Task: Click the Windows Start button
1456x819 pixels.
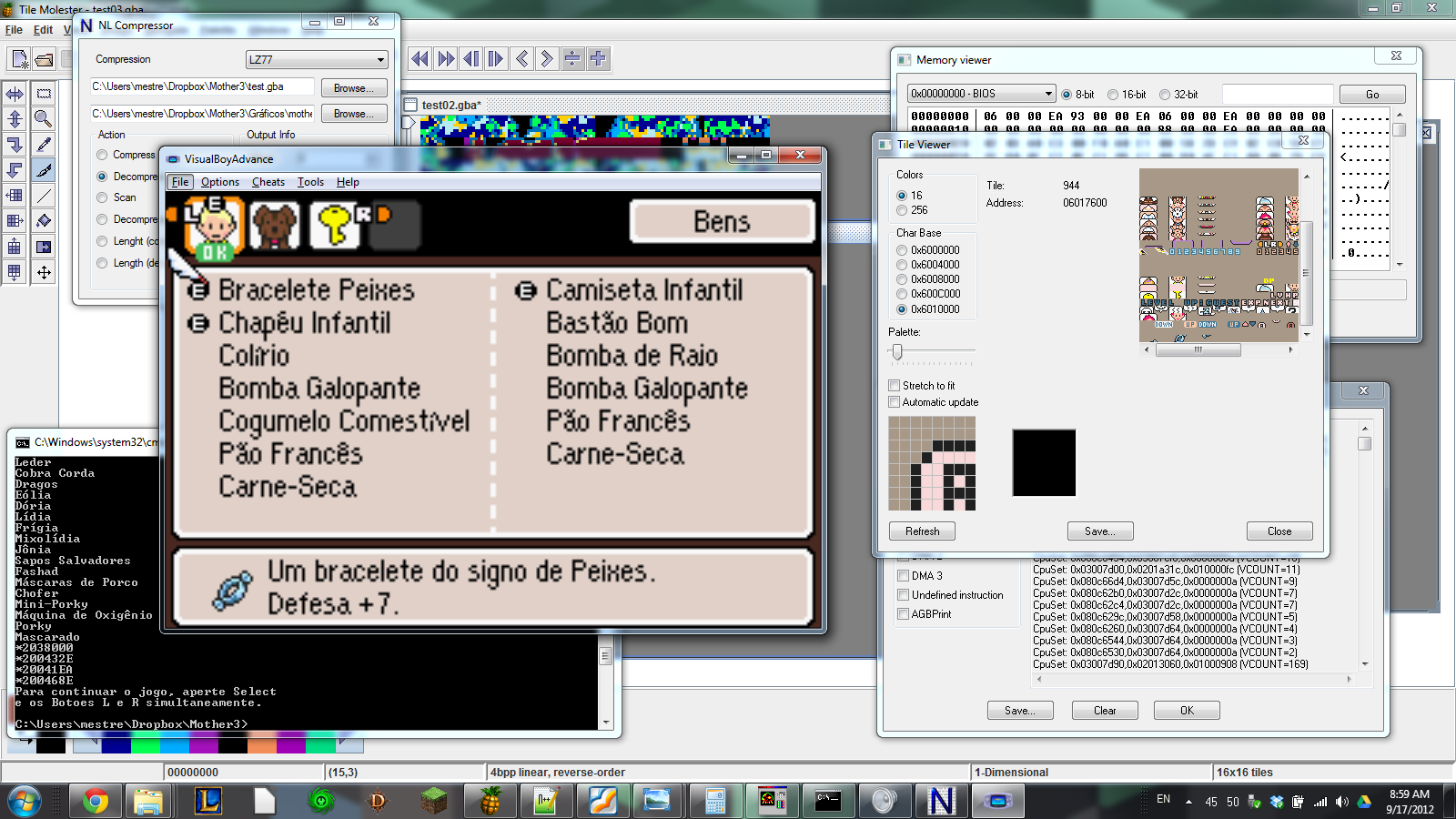Action: (x=25, y=801)
